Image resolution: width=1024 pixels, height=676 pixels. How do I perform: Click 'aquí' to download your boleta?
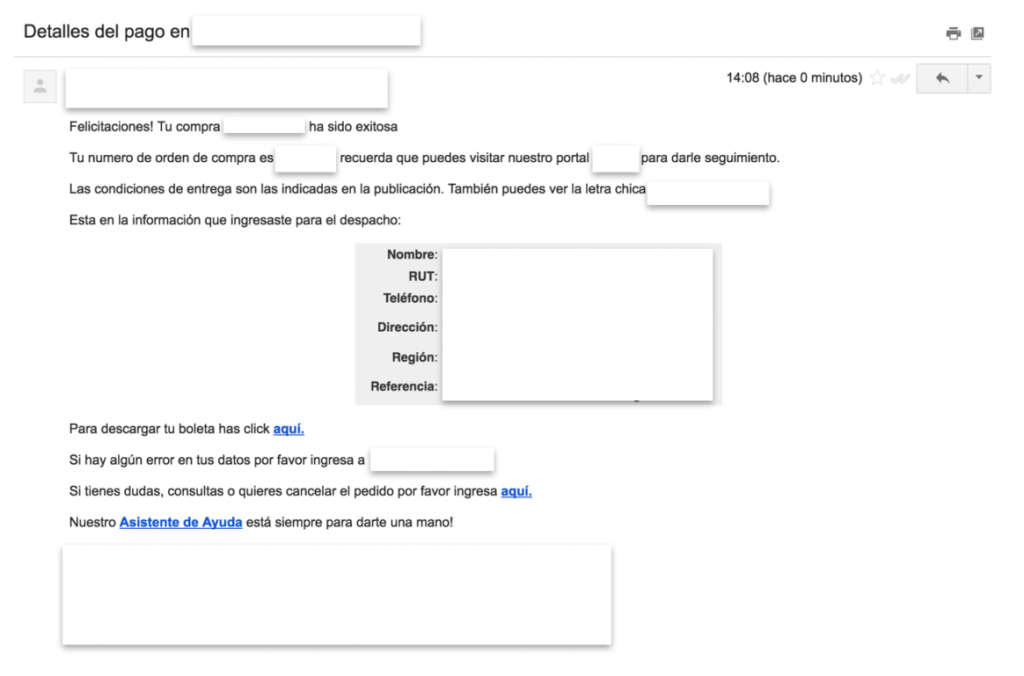pos(288,429)
